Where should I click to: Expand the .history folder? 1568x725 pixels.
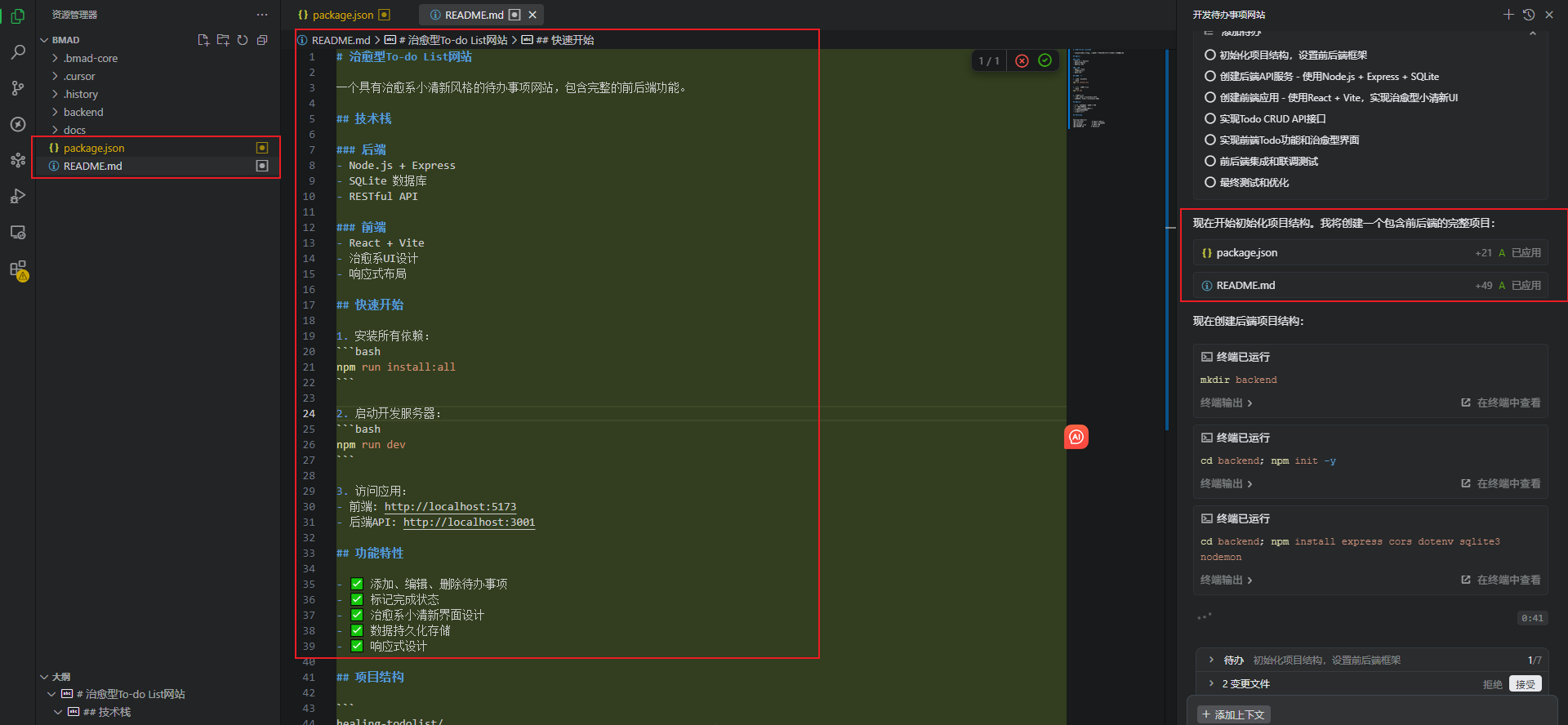pyautogui.click(x=55, y=94)
